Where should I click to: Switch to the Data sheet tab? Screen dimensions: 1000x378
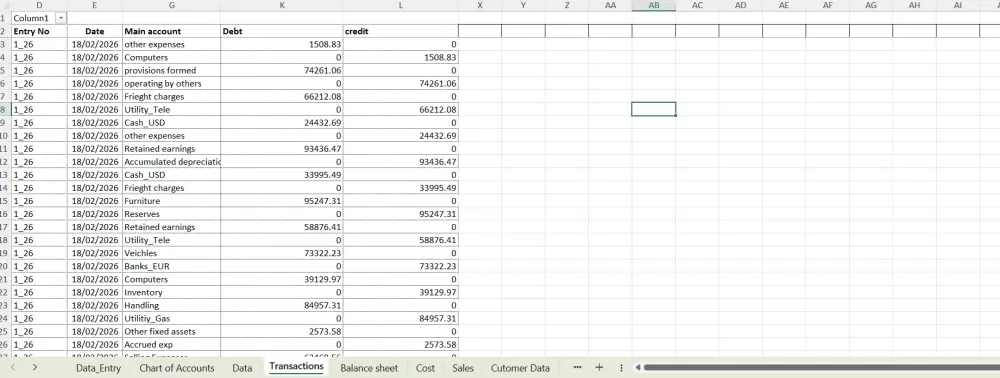coord(242,368)
